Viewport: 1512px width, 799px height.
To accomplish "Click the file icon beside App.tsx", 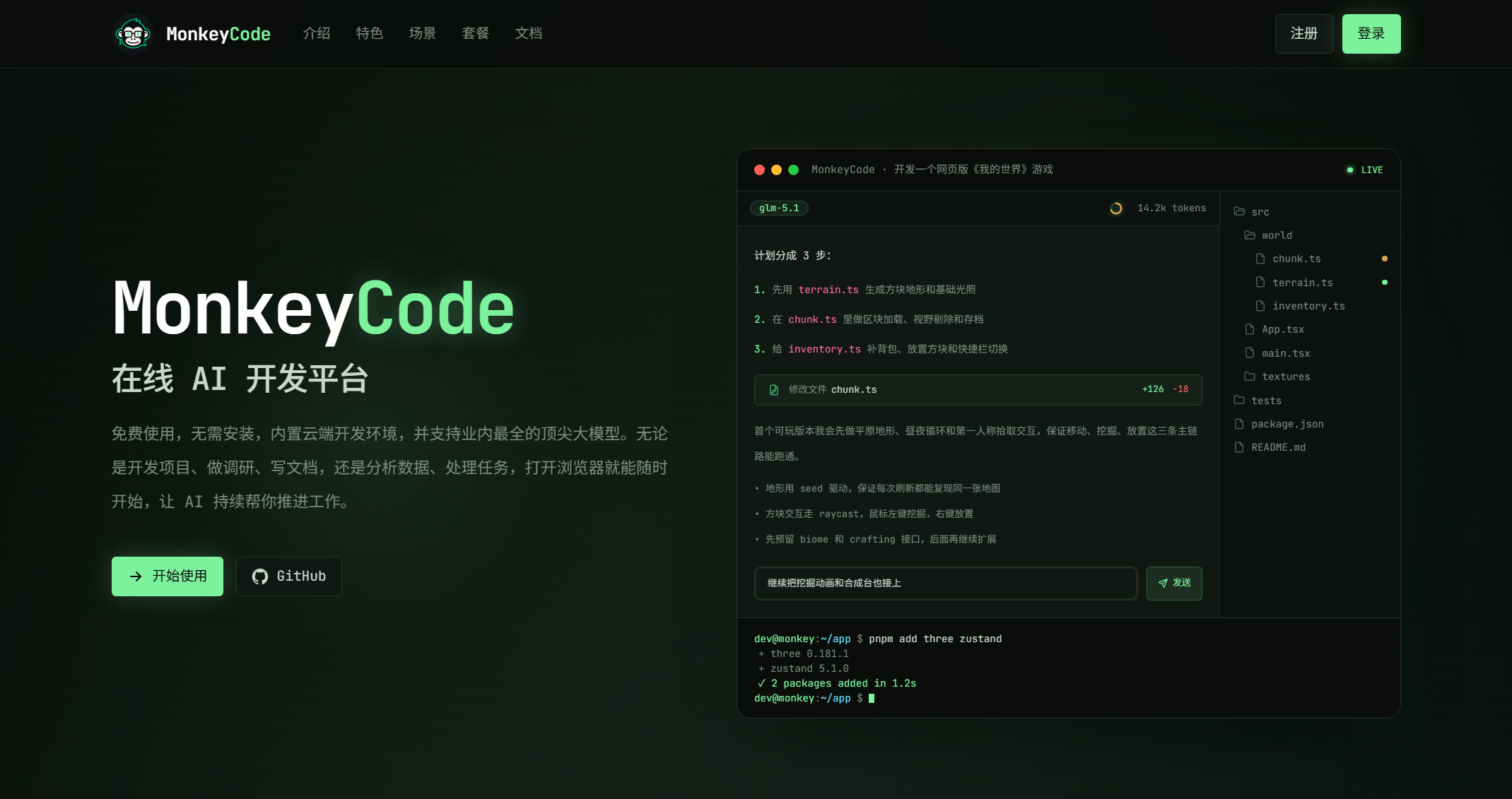I will 1250,329.
